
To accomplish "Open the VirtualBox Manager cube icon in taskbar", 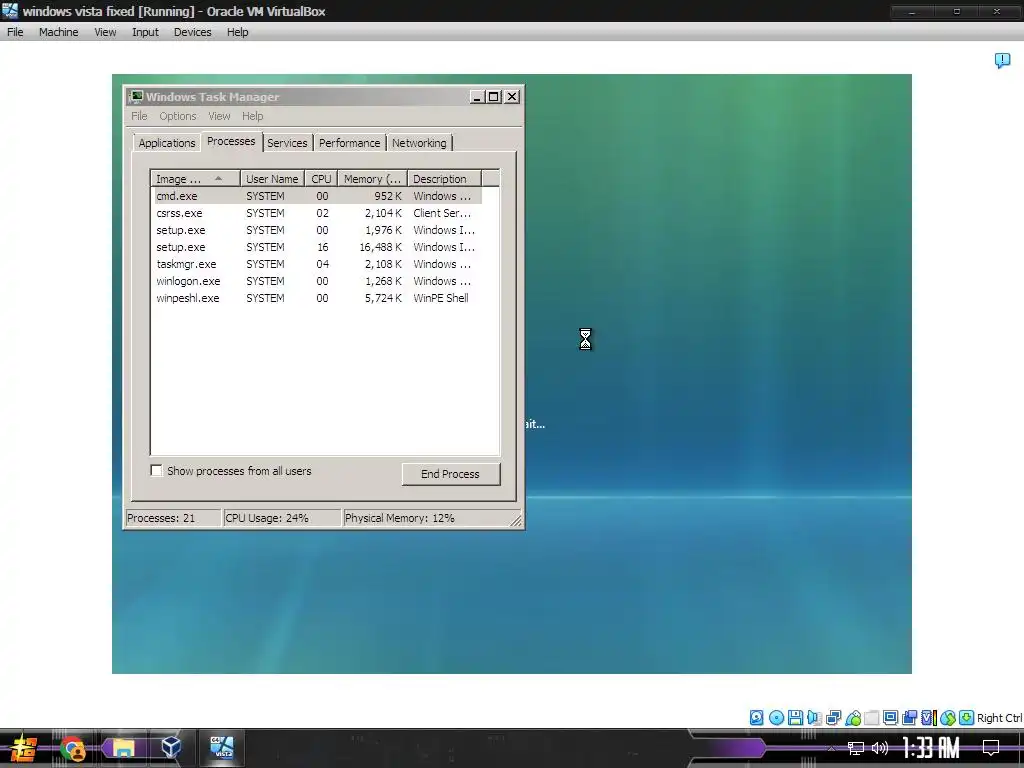I will tap(171, 747).
